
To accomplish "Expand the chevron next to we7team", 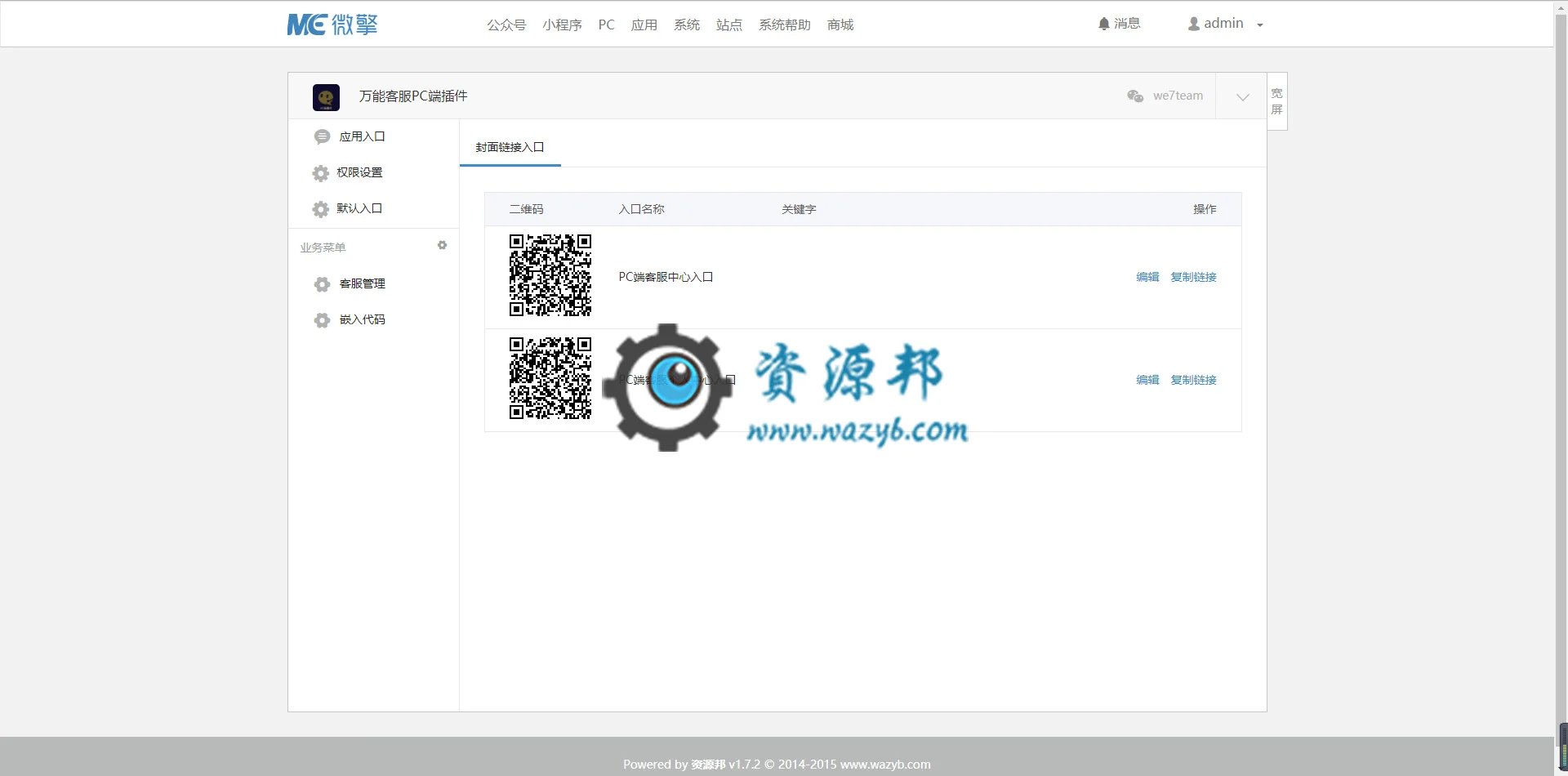I will point(1242,97).
